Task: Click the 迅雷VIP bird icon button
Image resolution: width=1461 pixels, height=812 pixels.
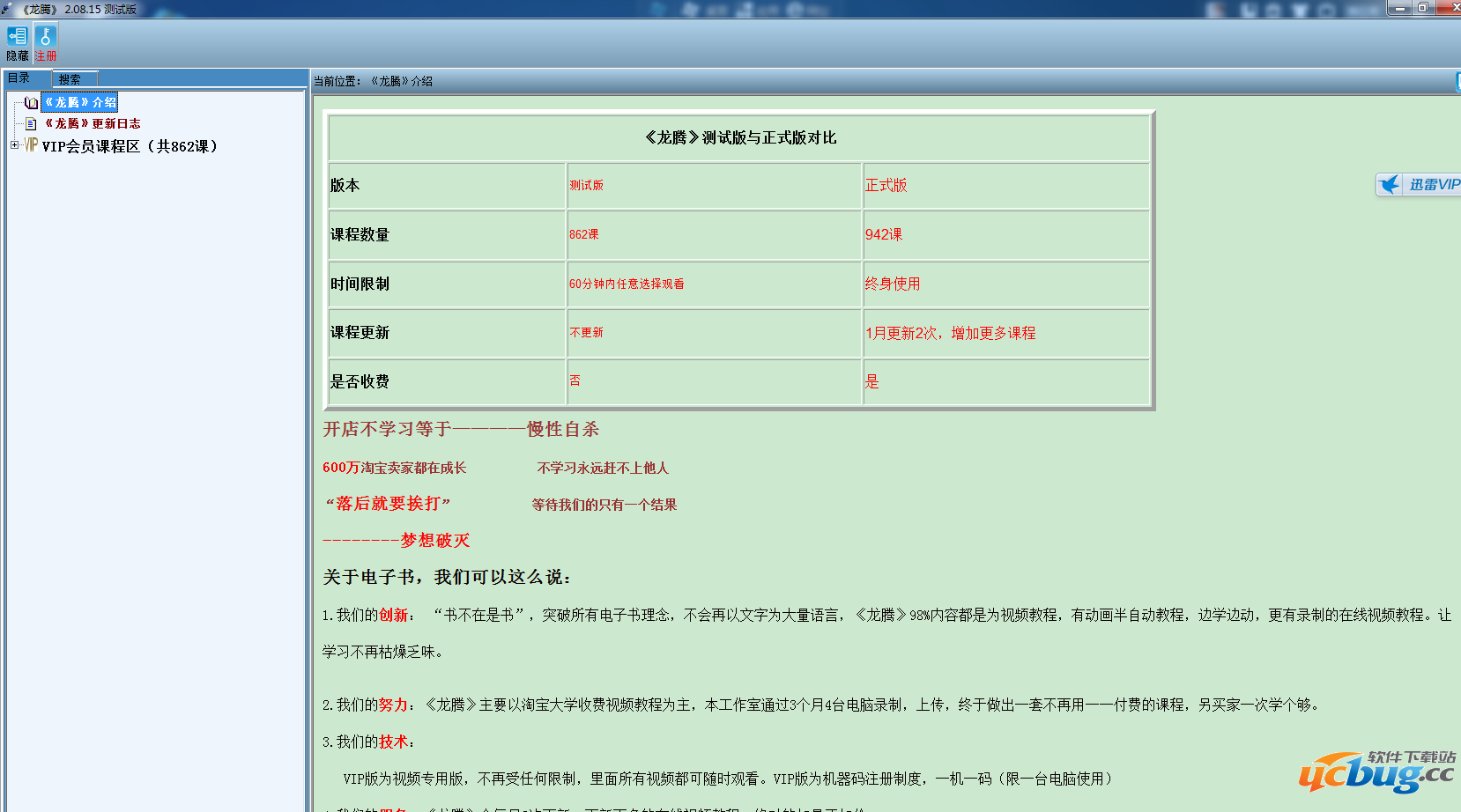Action: [1391, 184]
